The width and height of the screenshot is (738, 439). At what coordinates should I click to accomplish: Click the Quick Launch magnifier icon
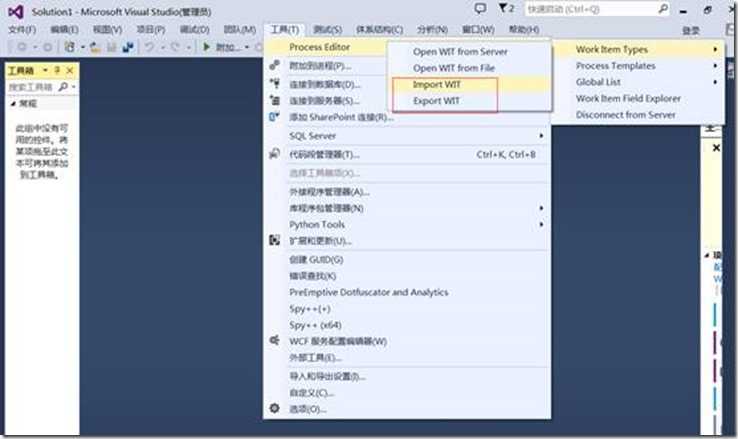[x=663, y=8]
